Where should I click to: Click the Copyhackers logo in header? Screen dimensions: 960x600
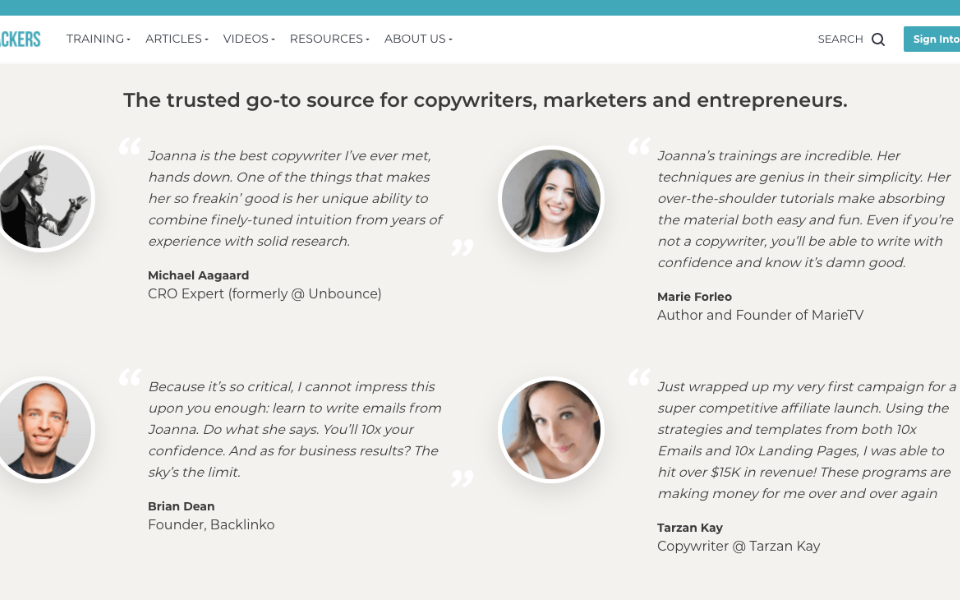point(20,39)
